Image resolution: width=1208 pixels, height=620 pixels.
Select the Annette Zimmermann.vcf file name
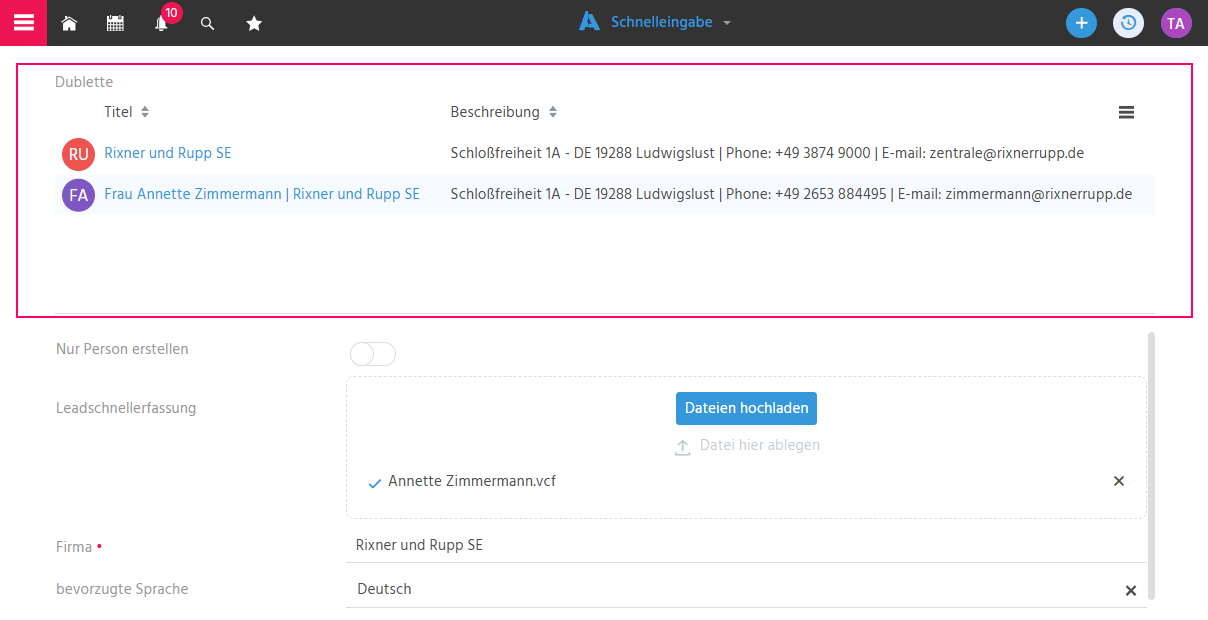pyautogui.click(x=472, y=481)
